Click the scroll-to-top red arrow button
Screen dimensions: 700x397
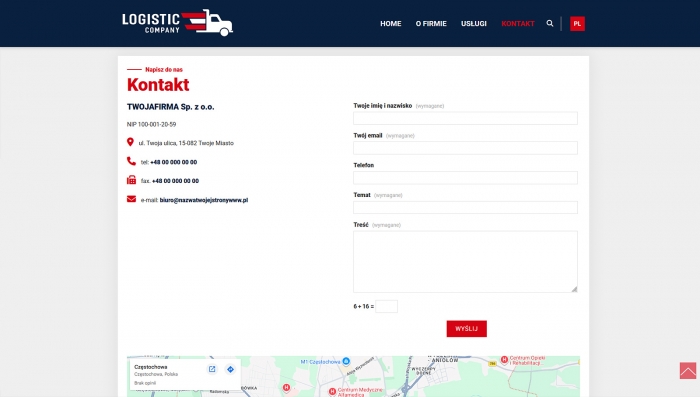pos(688,371)
